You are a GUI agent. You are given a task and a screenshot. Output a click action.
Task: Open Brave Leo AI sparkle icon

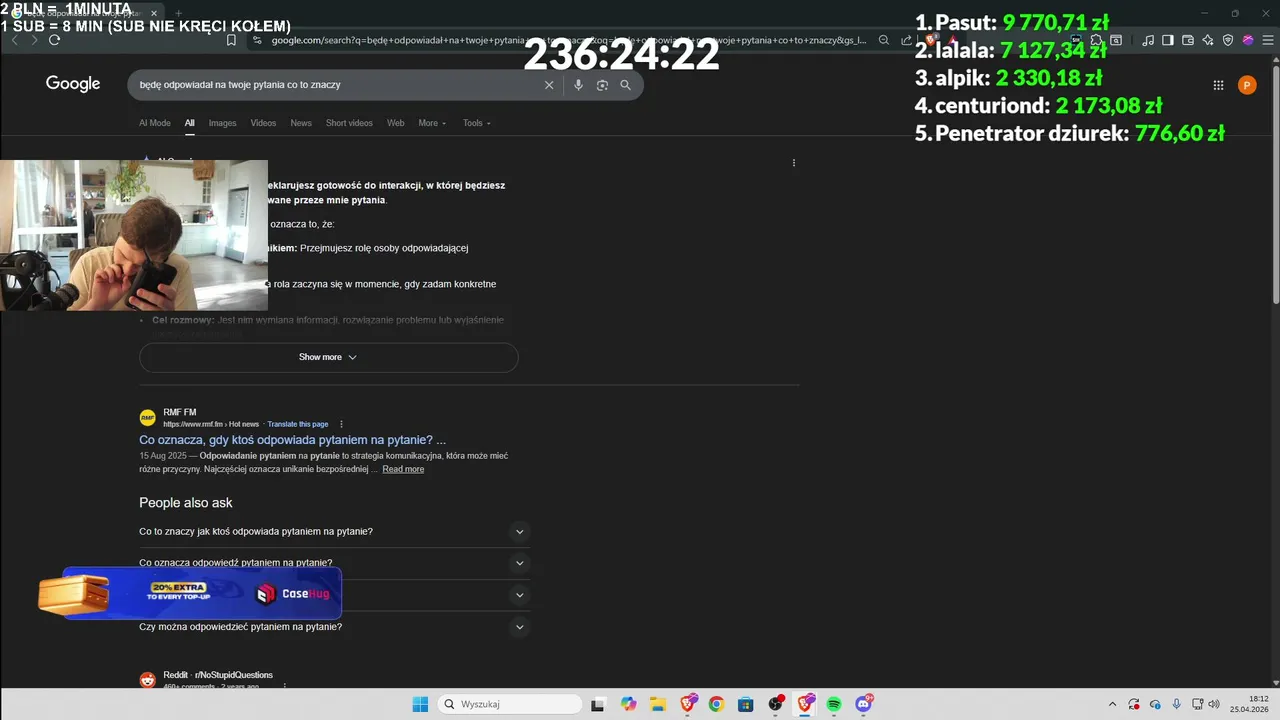pyautogui.click(x=1208, y=40)
